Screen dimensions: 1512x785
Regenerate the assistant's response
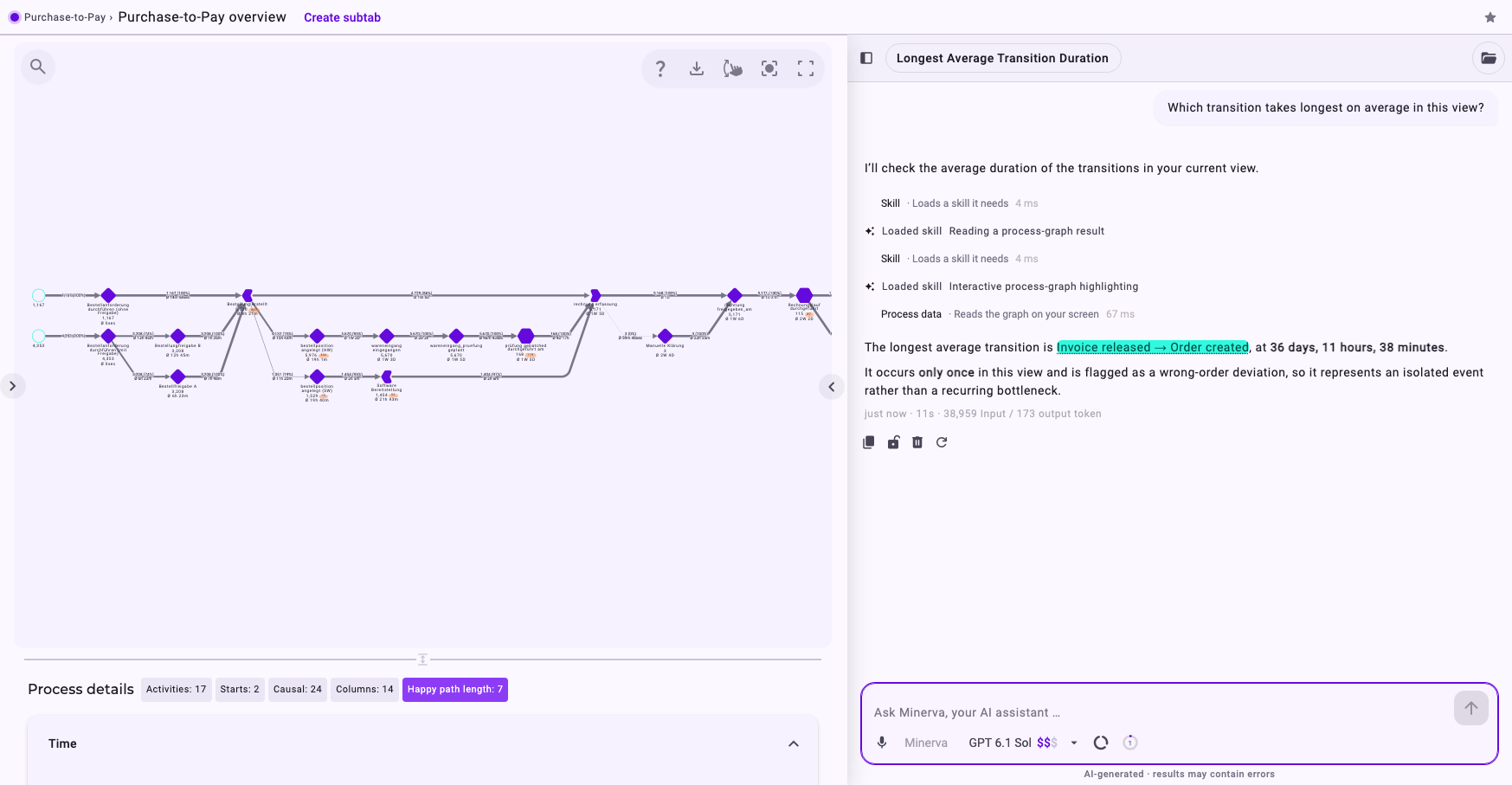point(942,442)
